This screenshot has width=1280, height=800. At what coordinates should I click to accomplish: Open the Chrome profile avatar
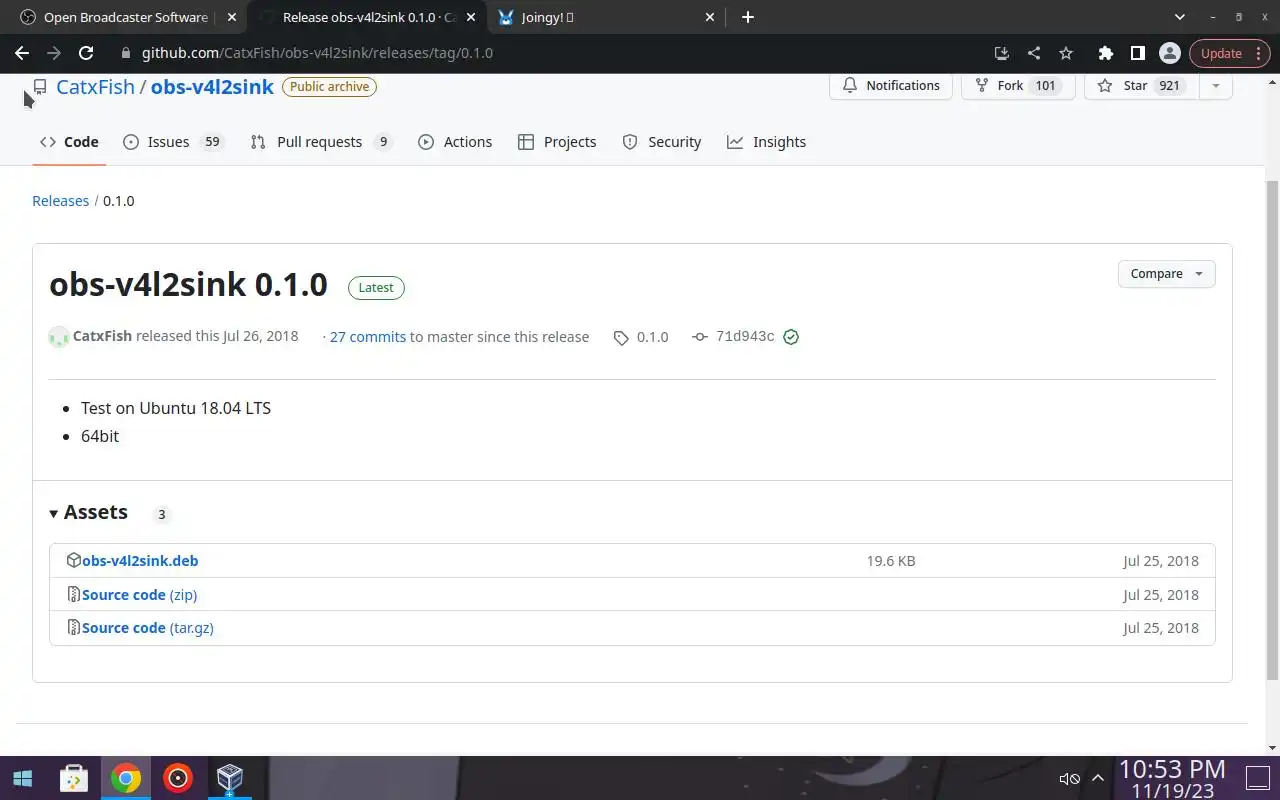tap(1169, 53)
